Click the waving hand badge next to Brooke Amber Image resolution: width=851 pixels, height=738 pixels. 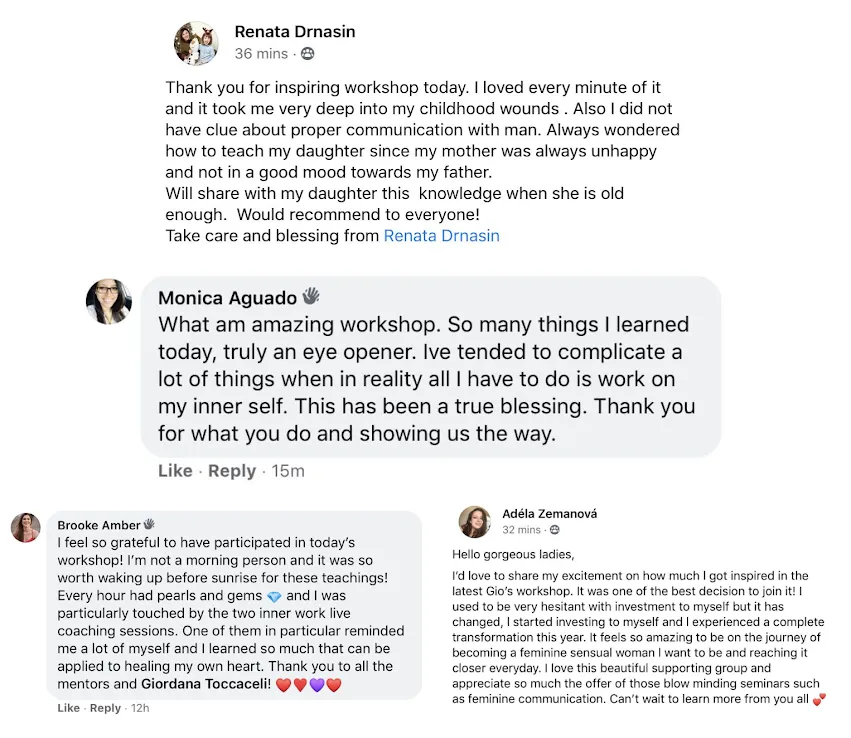[x=149, y=524]
